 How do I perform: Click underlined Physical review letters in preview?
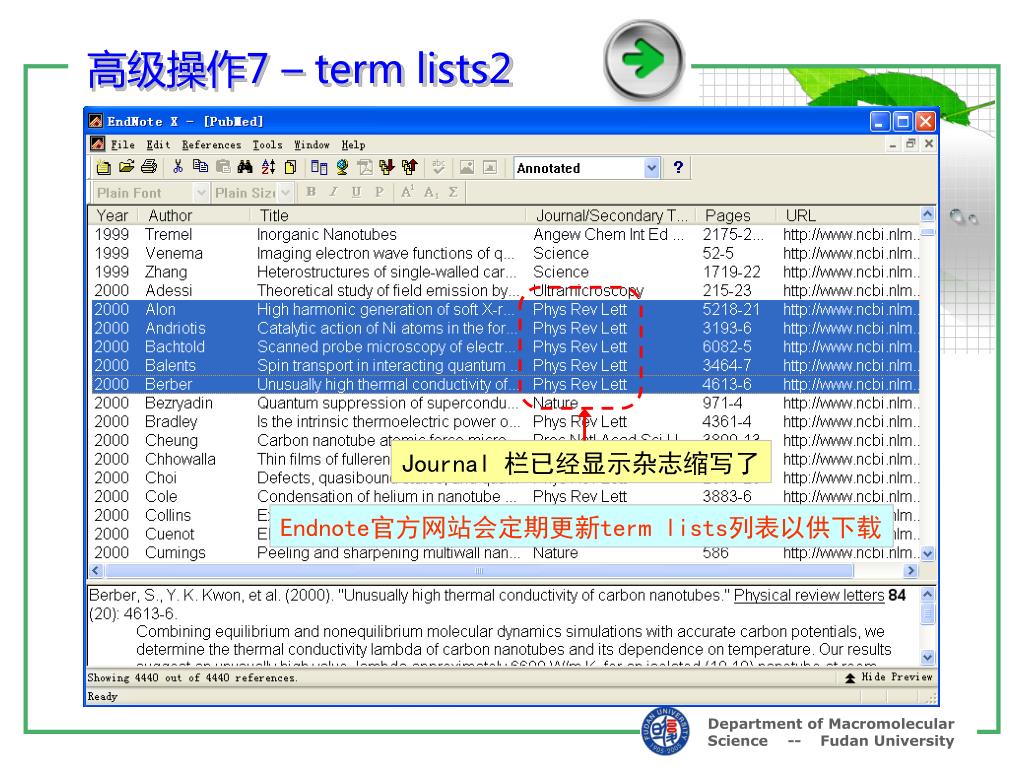(809, 595)
